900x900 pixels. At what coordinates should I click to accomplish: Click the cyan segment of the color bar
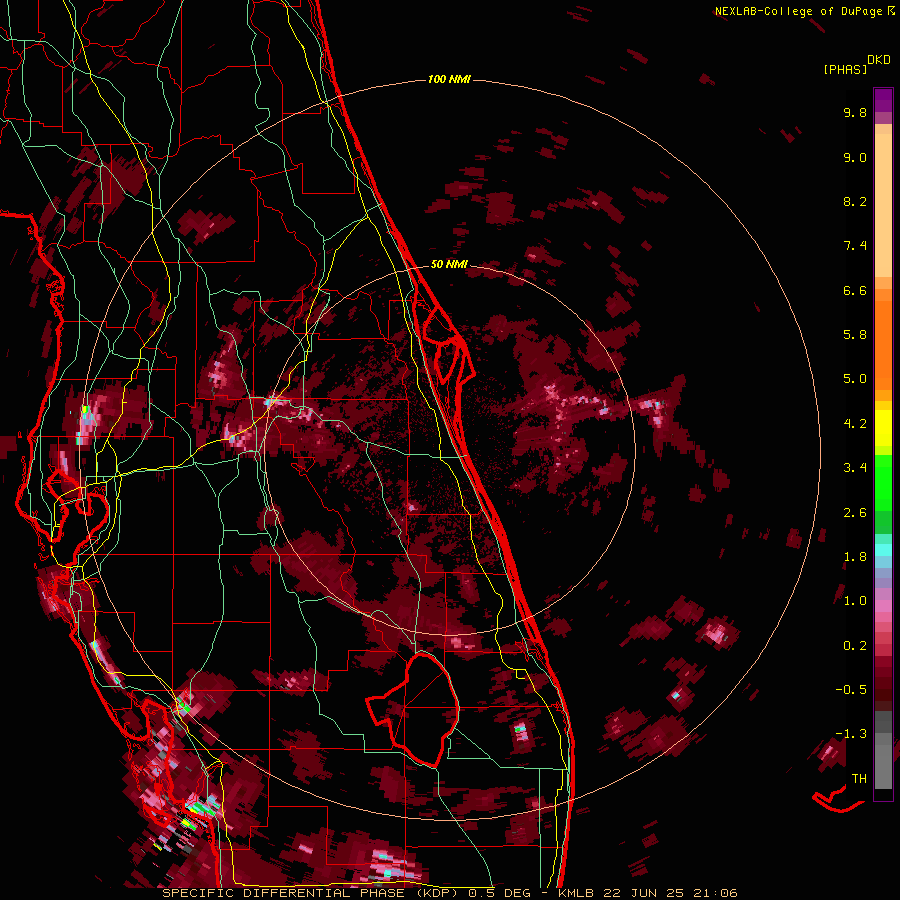[x=883, y=549]
